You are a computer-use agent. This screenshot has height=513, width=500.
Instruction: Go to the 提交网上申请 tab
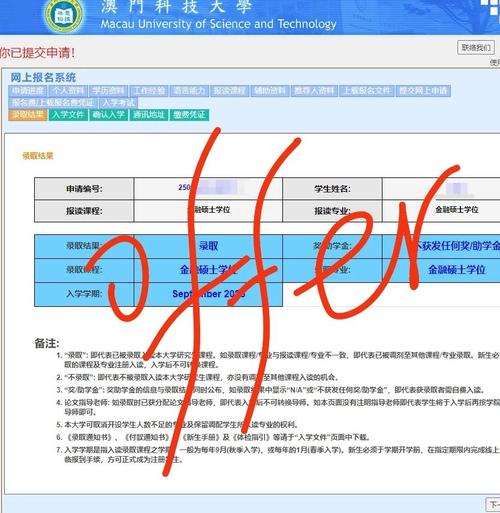423,91
